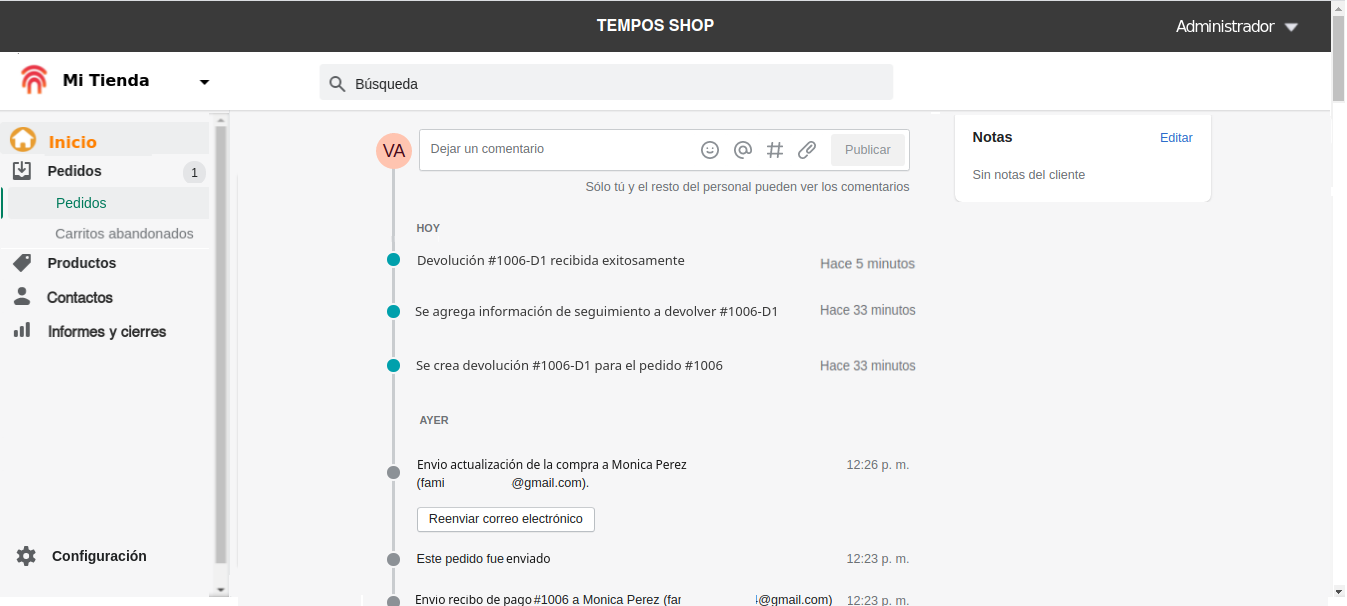This screenshot has width=1347, height=606.
Task: Click the Editar link in Notas
Action: [1176, 138]
